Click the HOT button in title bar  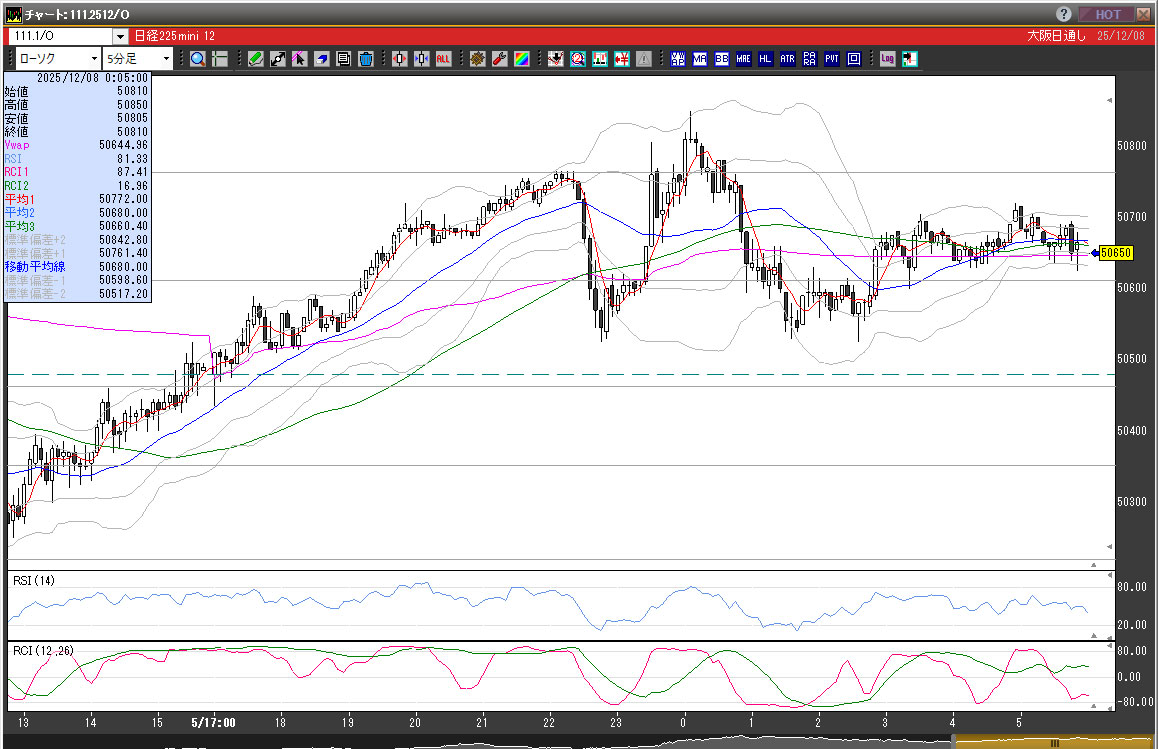pos(1107,14)
